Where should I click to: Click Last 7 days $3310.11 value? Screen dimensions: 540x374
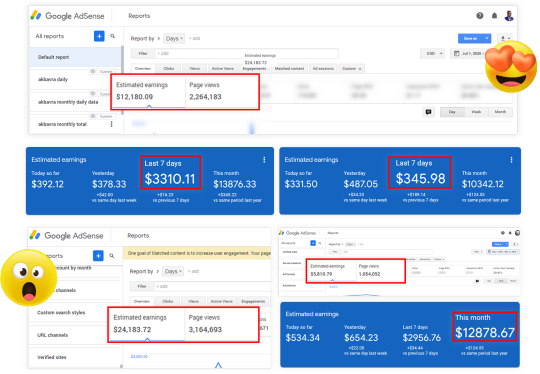(170, 178)
